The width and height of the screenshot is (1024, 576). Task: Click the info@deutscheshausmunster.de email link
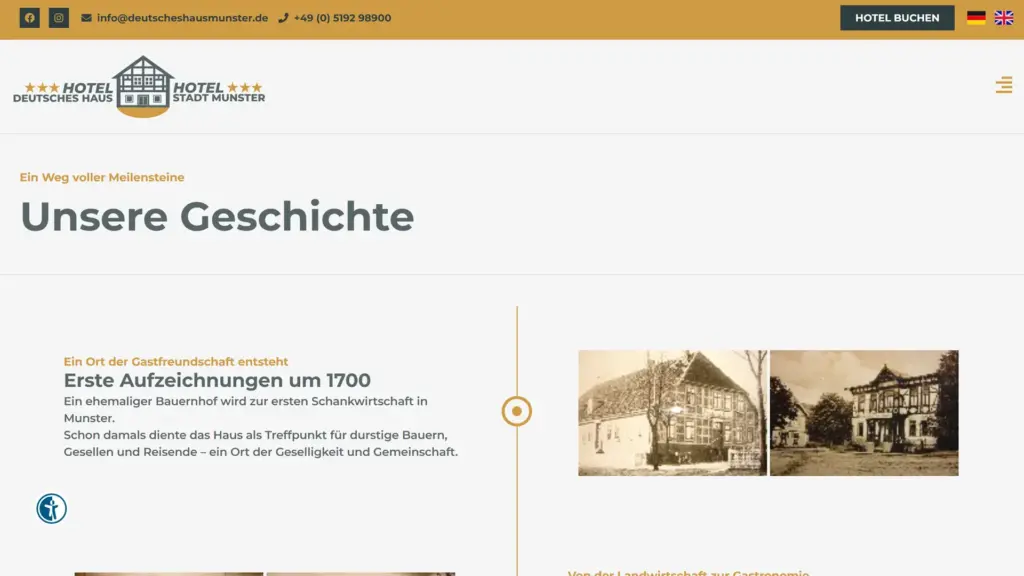click(x=182, y=18)
